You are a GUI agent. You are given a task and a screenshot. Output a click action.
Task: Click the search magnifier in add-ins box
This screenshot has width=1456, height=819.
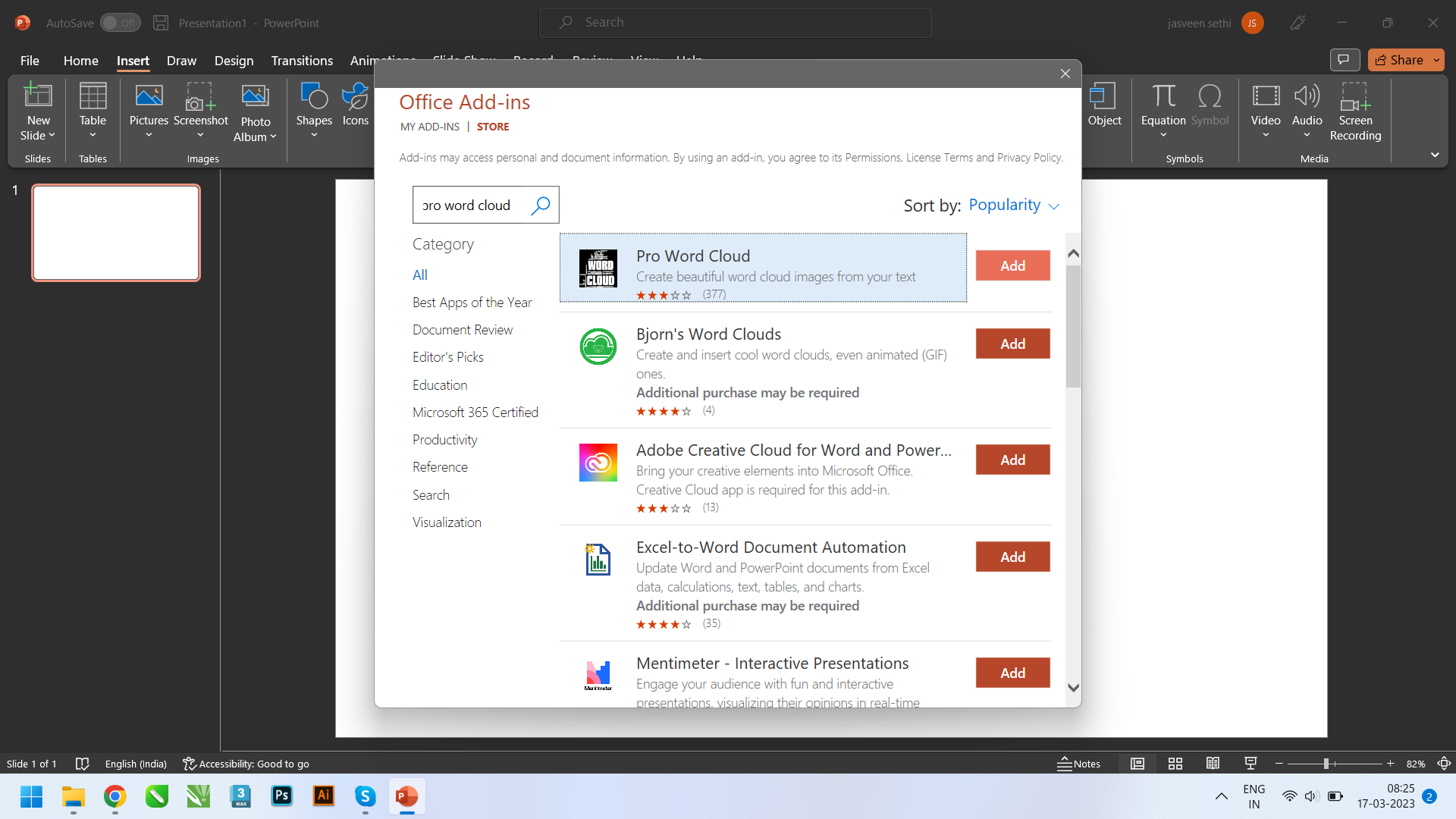point(541,206)
